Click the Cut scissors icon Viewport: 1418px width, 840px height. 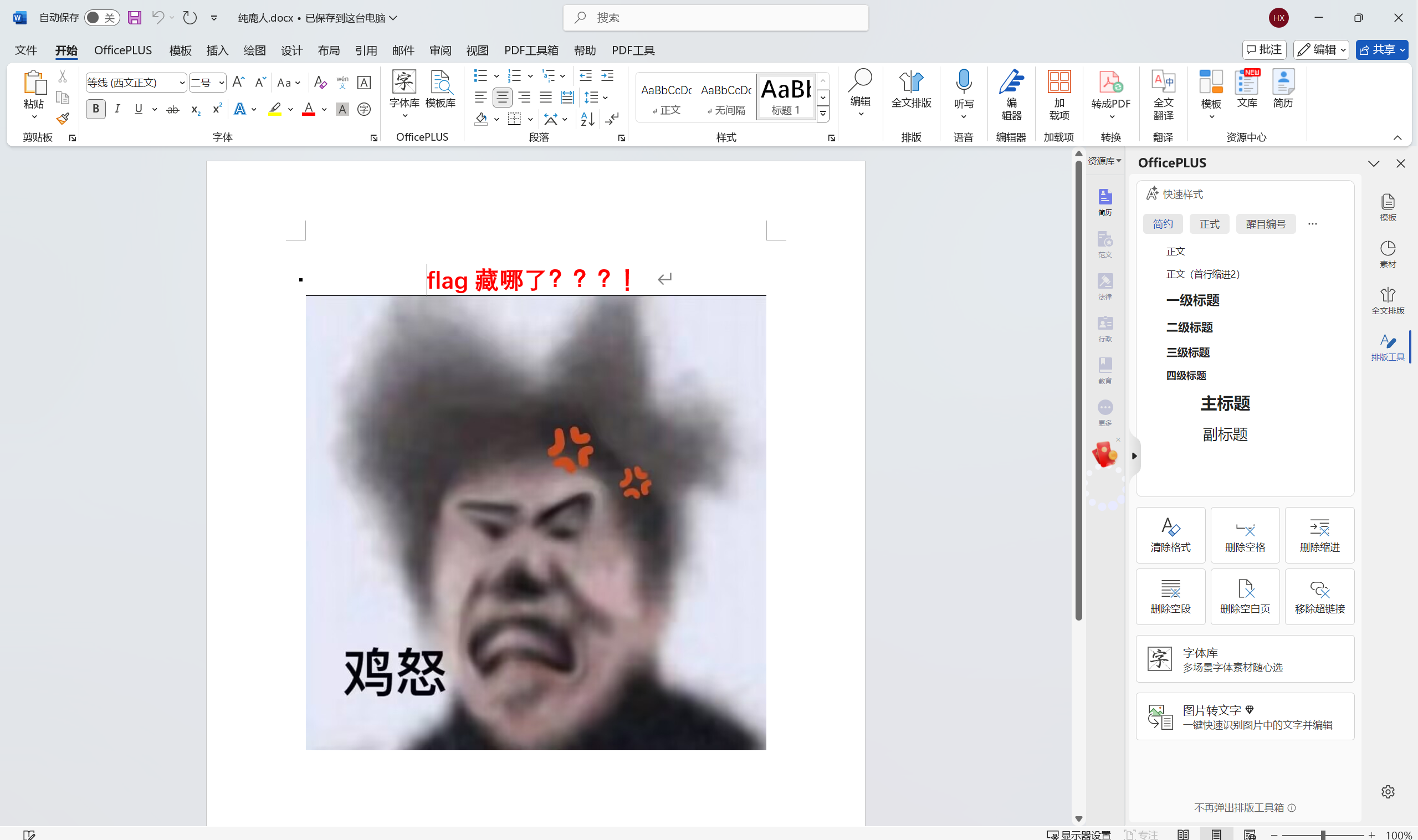coord(63,76)
